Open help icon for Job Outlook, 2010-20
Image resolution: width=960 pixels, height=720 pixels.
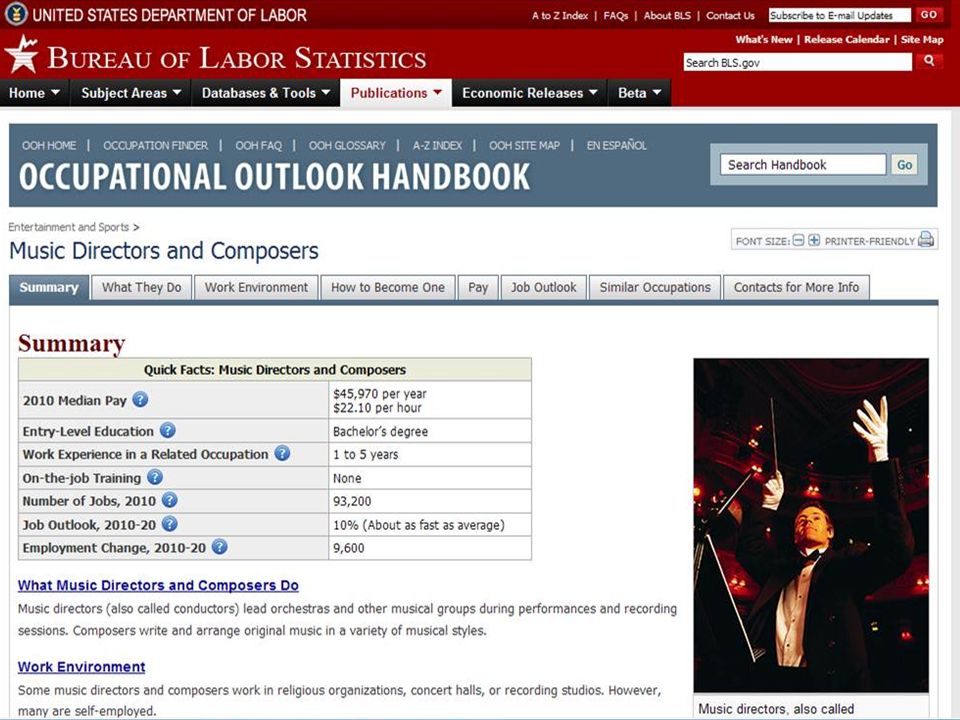(x=170, y=524)
